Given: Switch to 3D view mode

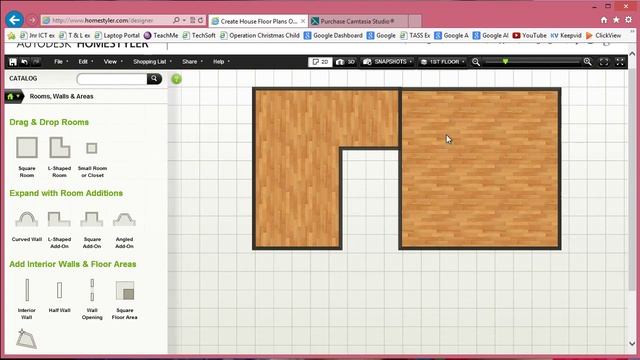Looking at the screenshot, I should tap(345, 62).
